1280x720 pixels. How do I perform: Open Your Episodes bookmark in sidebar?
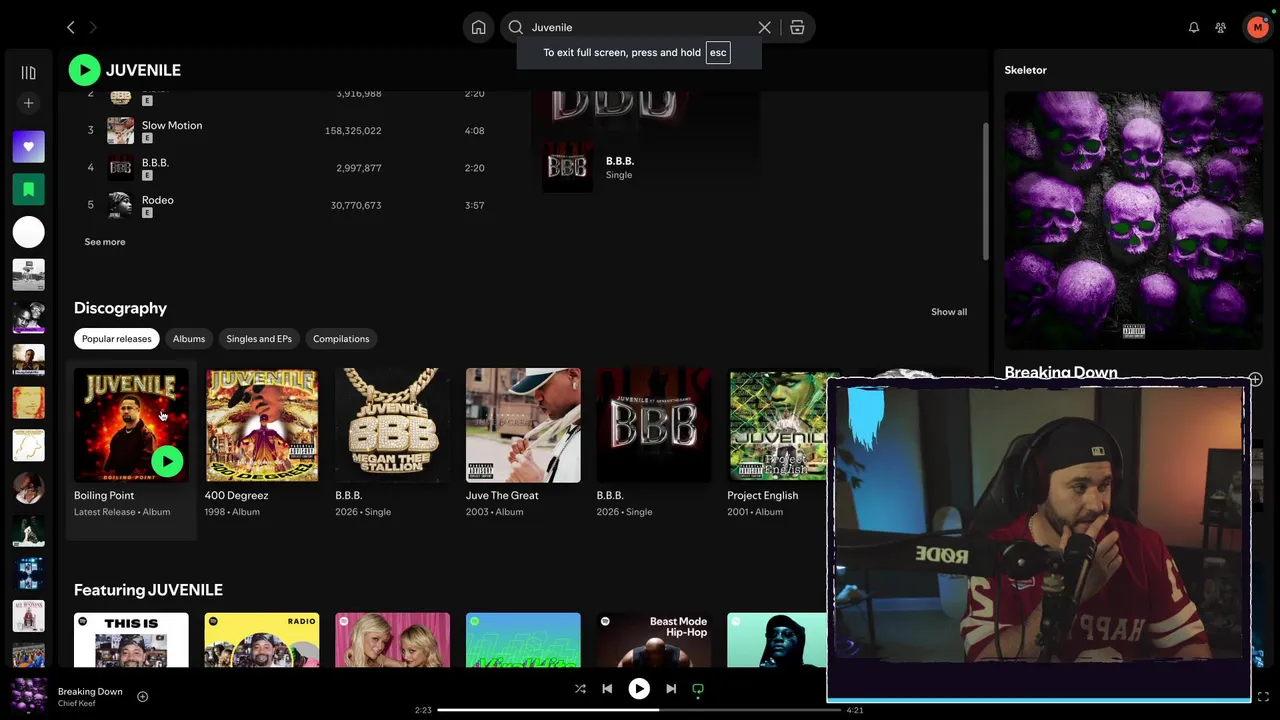29,189
